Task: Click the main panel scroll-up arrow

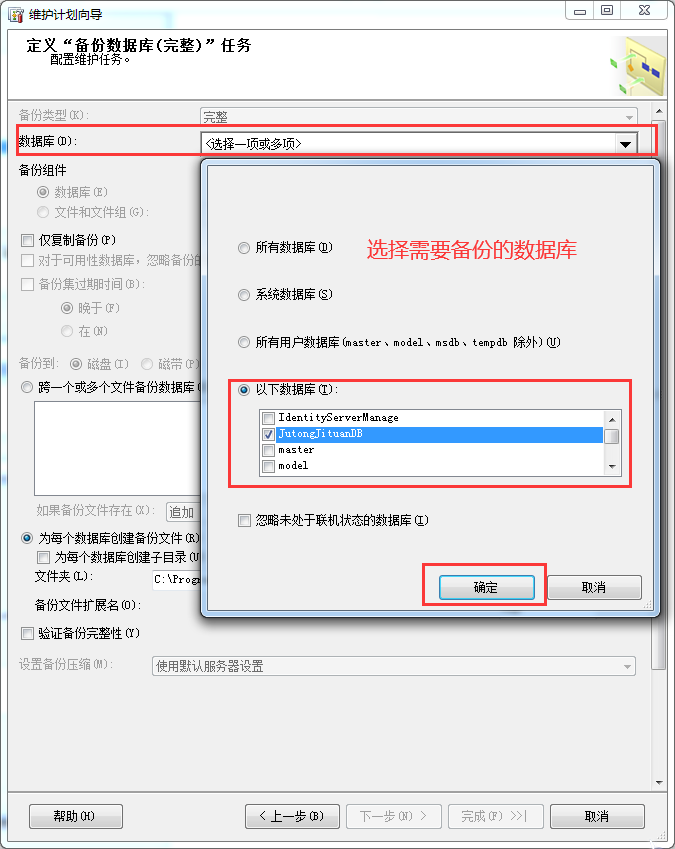Action: (x=659, y=112)
